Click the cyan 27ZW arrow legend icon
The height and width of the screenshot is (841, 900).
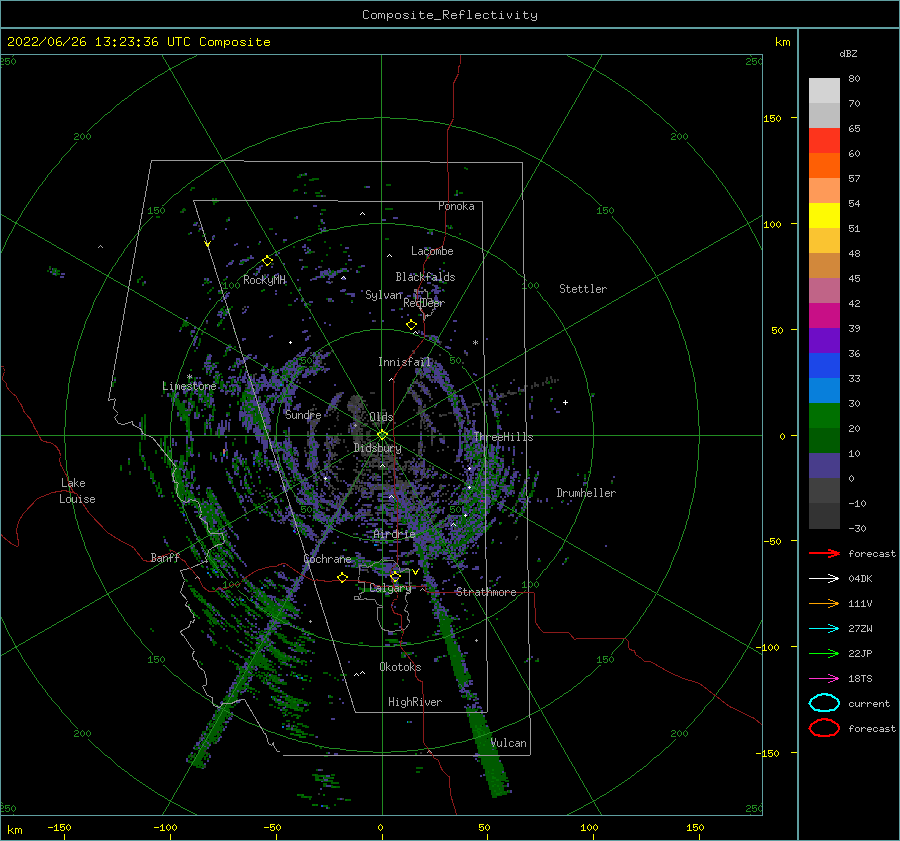824,629
